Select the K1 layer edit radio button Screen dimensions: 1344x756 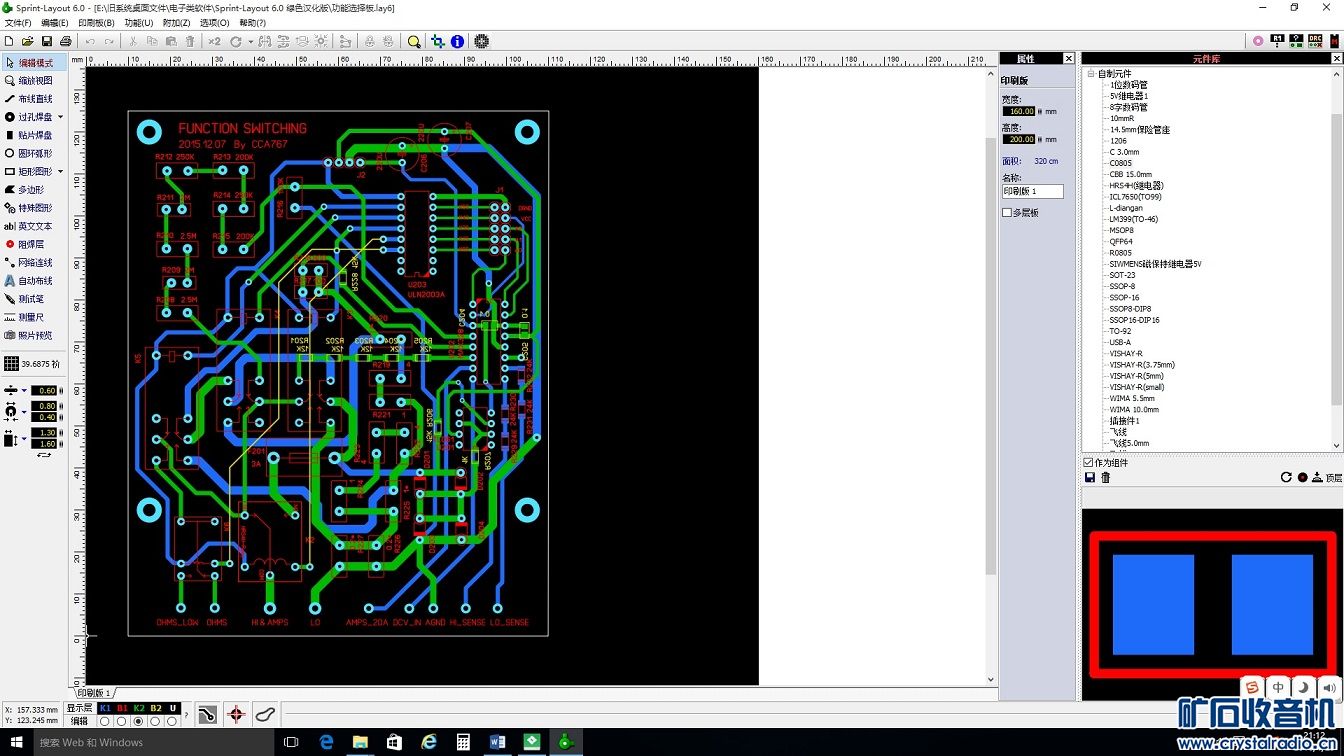[x=105, y=721]
